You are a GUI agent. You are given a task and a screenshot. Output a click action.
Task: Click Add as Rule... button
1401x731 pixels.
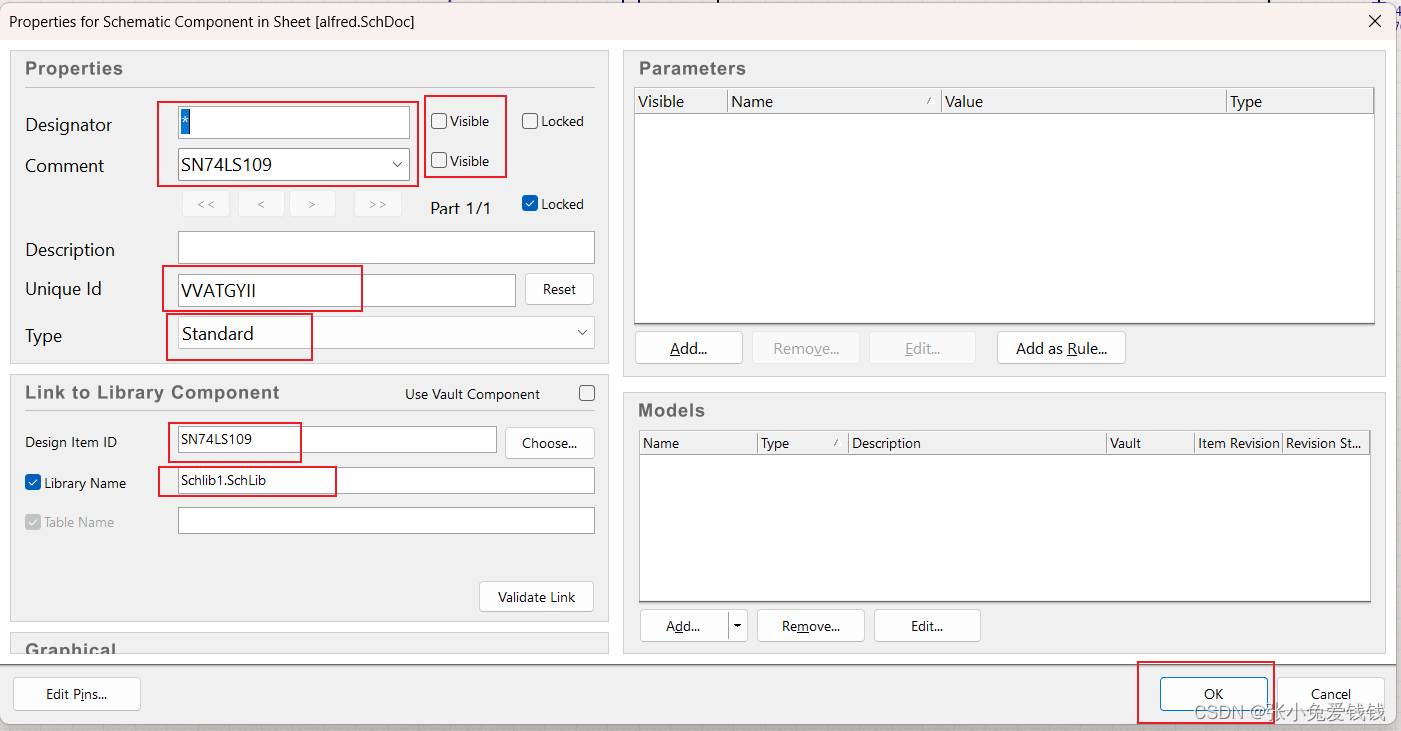[x=1061, y=348]
